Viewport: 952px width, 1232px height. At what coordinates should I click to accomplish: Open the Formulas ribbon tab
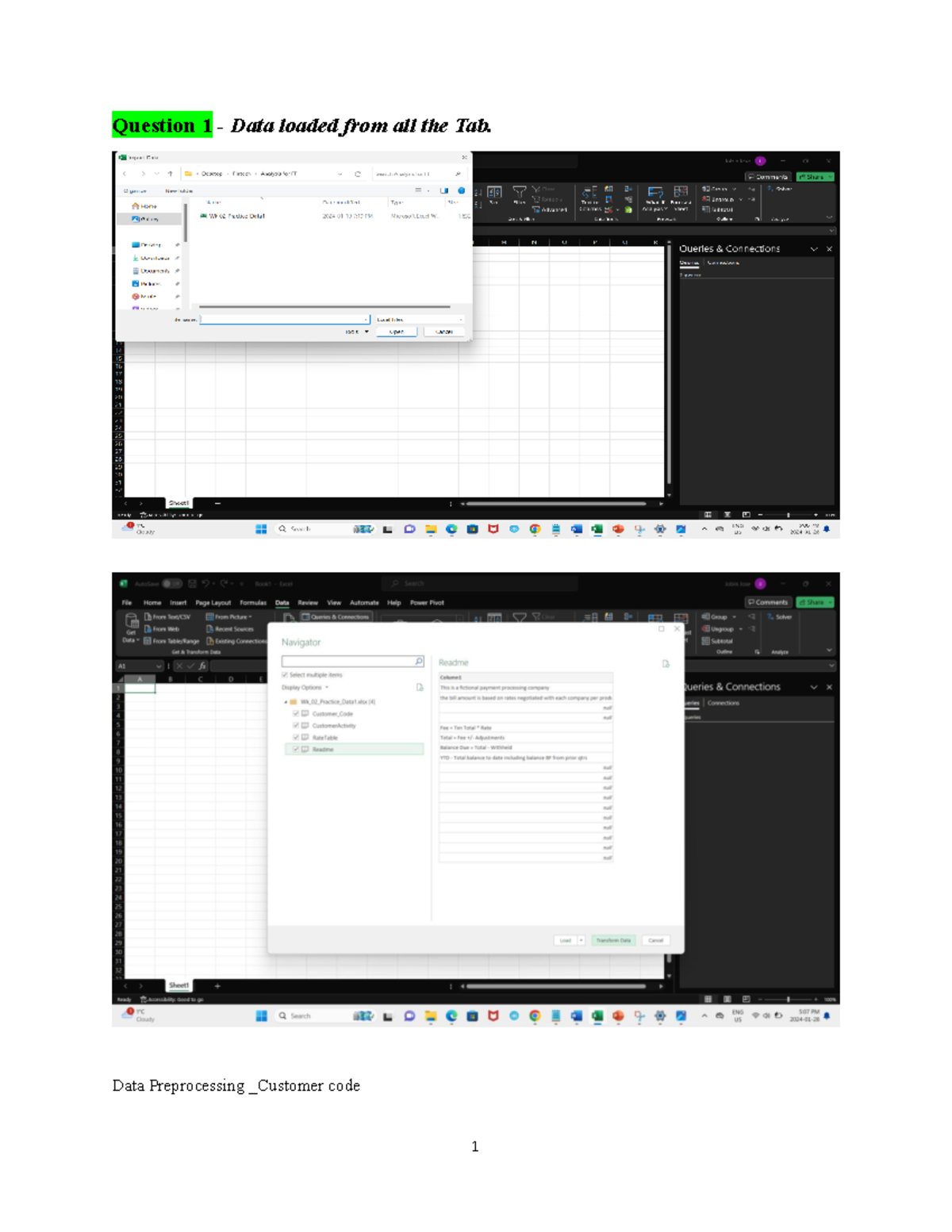pos(253,603)
